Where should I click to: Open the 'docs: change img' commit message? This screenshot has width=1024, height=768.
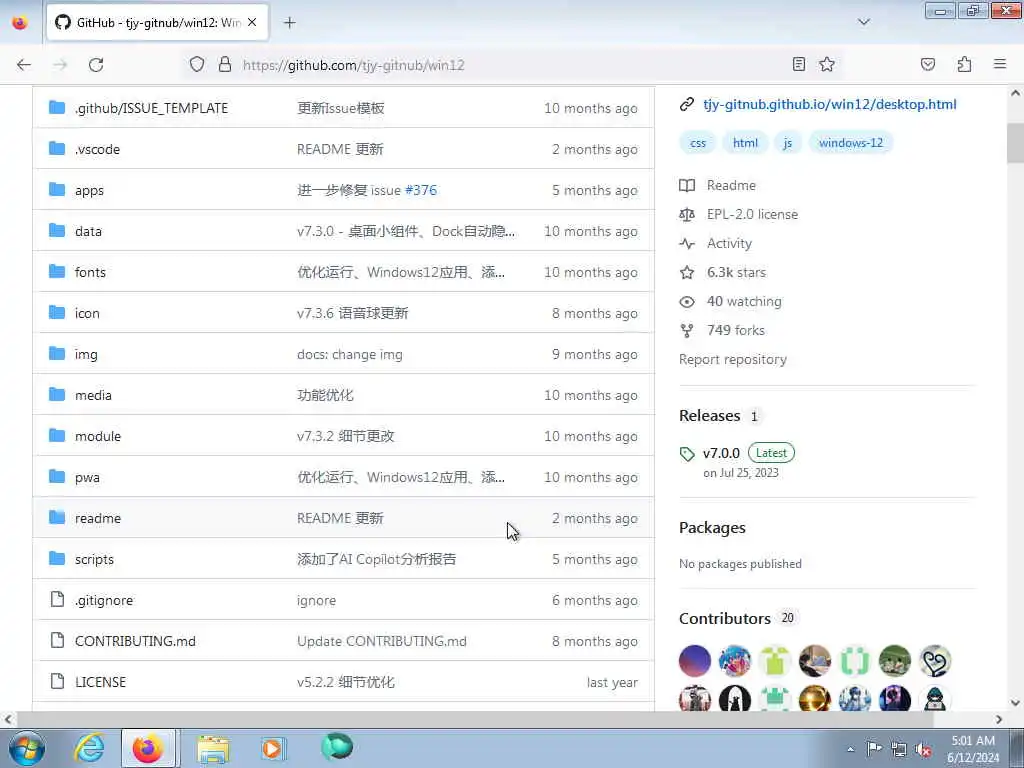click(x=349, y=354)
